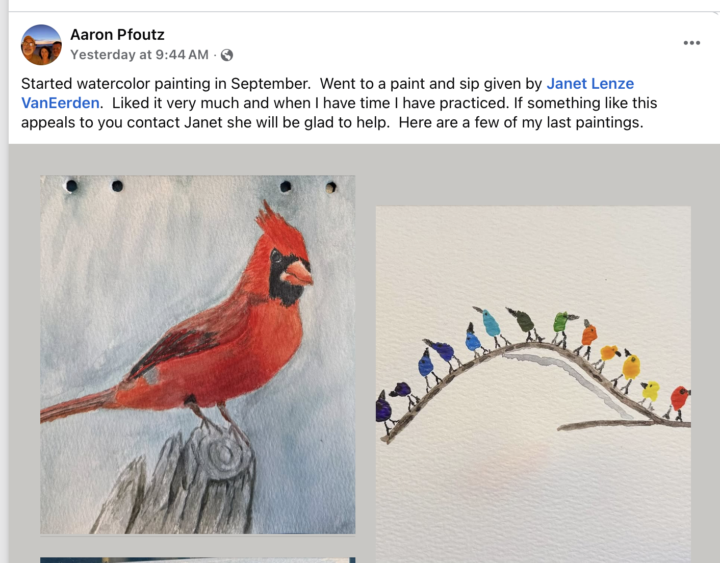The width and height of the screenshot is (720, 563).
Task: Click the red bird at branch's right end
Action: (680, 399)
